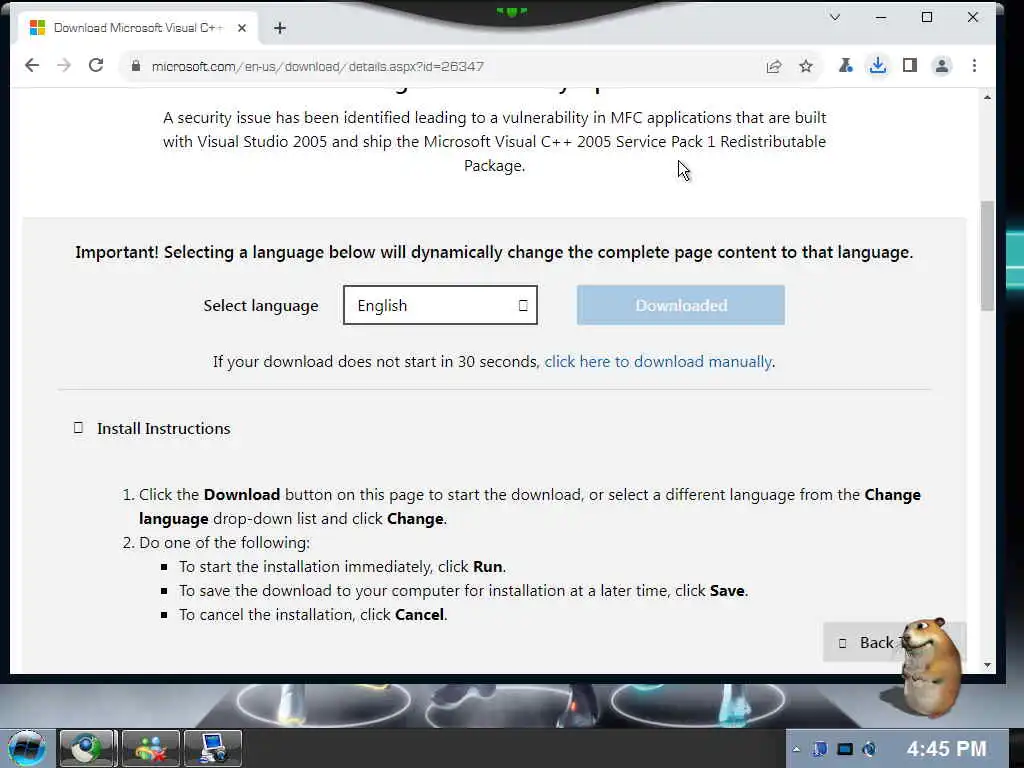
Task: Open the computer icon taskbar app
Action: tap(213, 748)
